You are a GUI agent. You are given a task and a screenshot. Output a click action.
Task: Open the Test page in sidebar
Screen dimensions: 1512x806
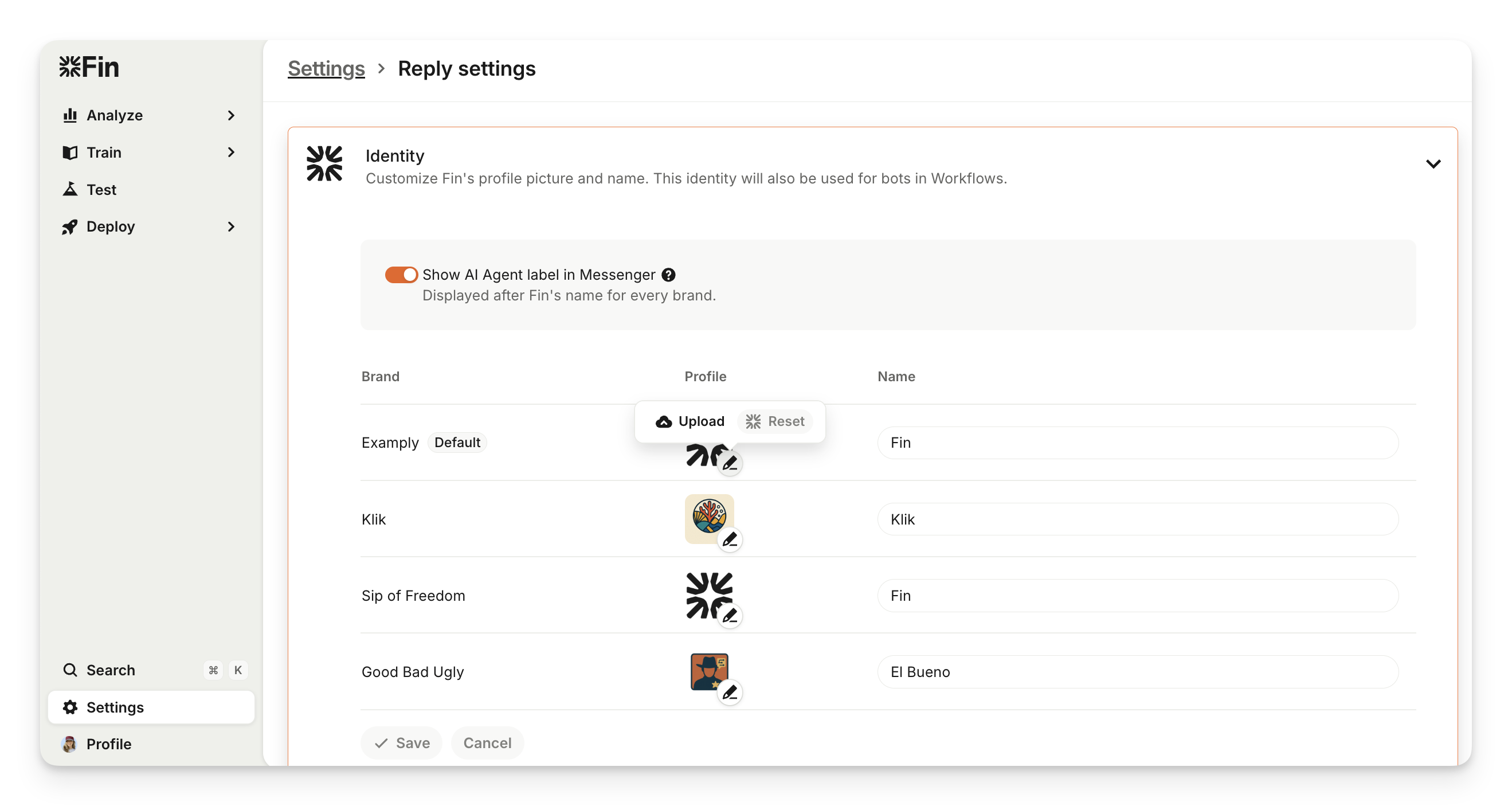coord(101,190)
